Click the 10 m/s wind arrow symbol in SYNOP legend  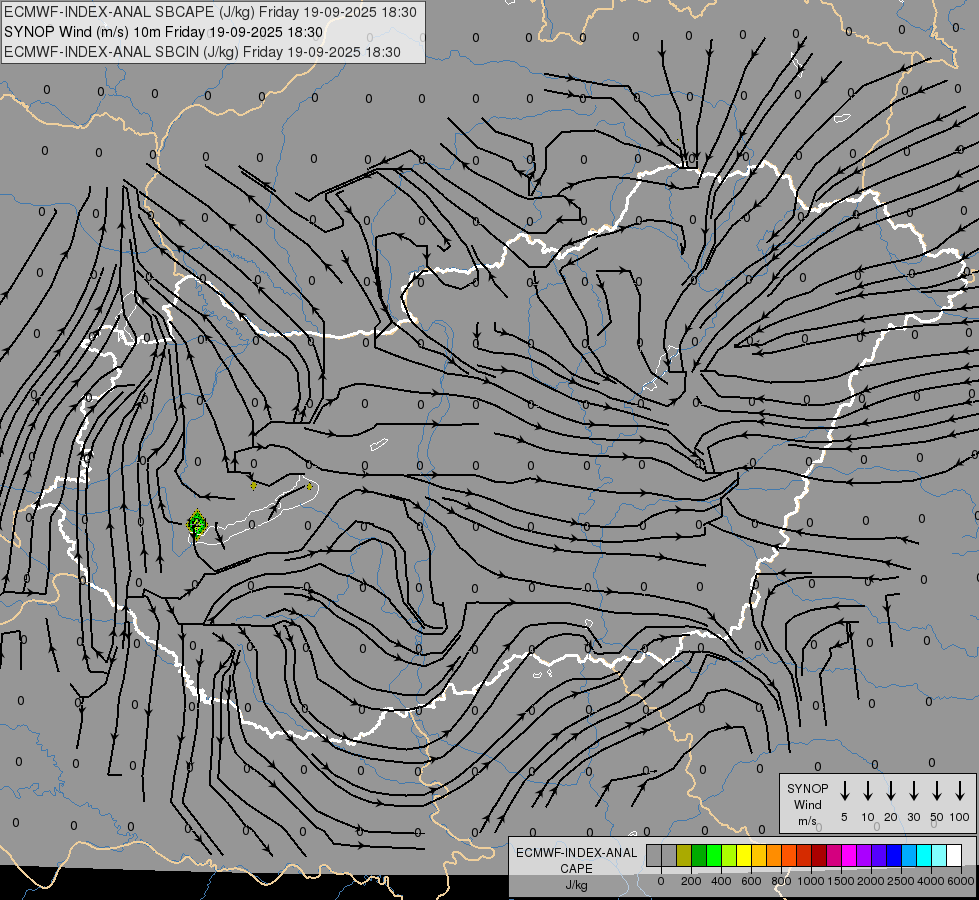[x=867, y=791]
